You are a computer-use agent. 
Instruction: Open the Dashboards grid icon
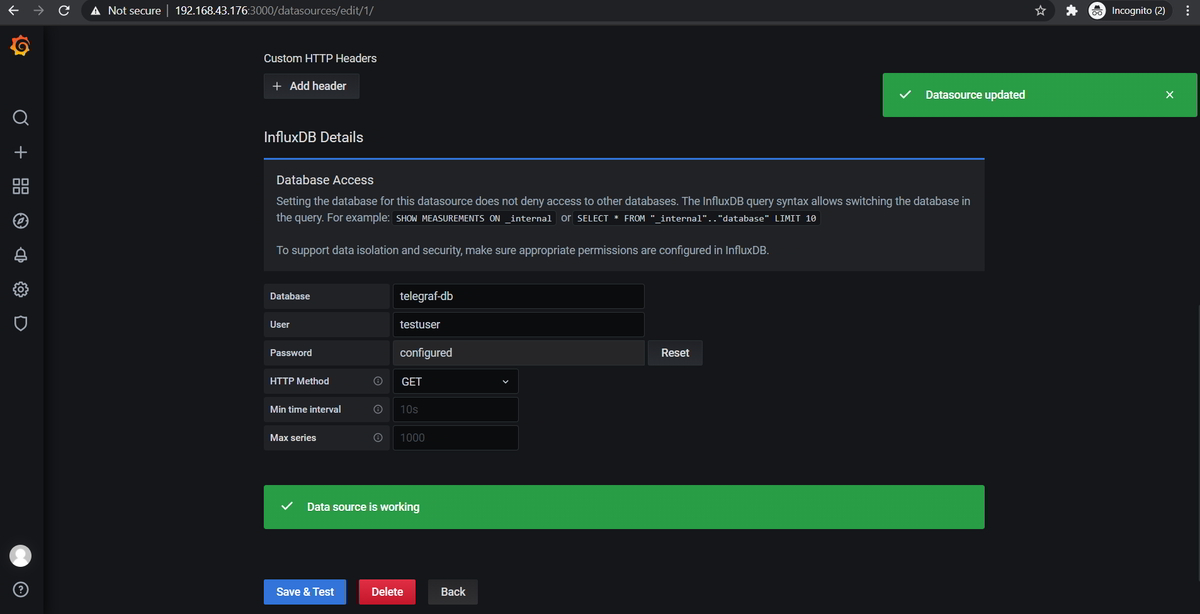coord(20,187)
